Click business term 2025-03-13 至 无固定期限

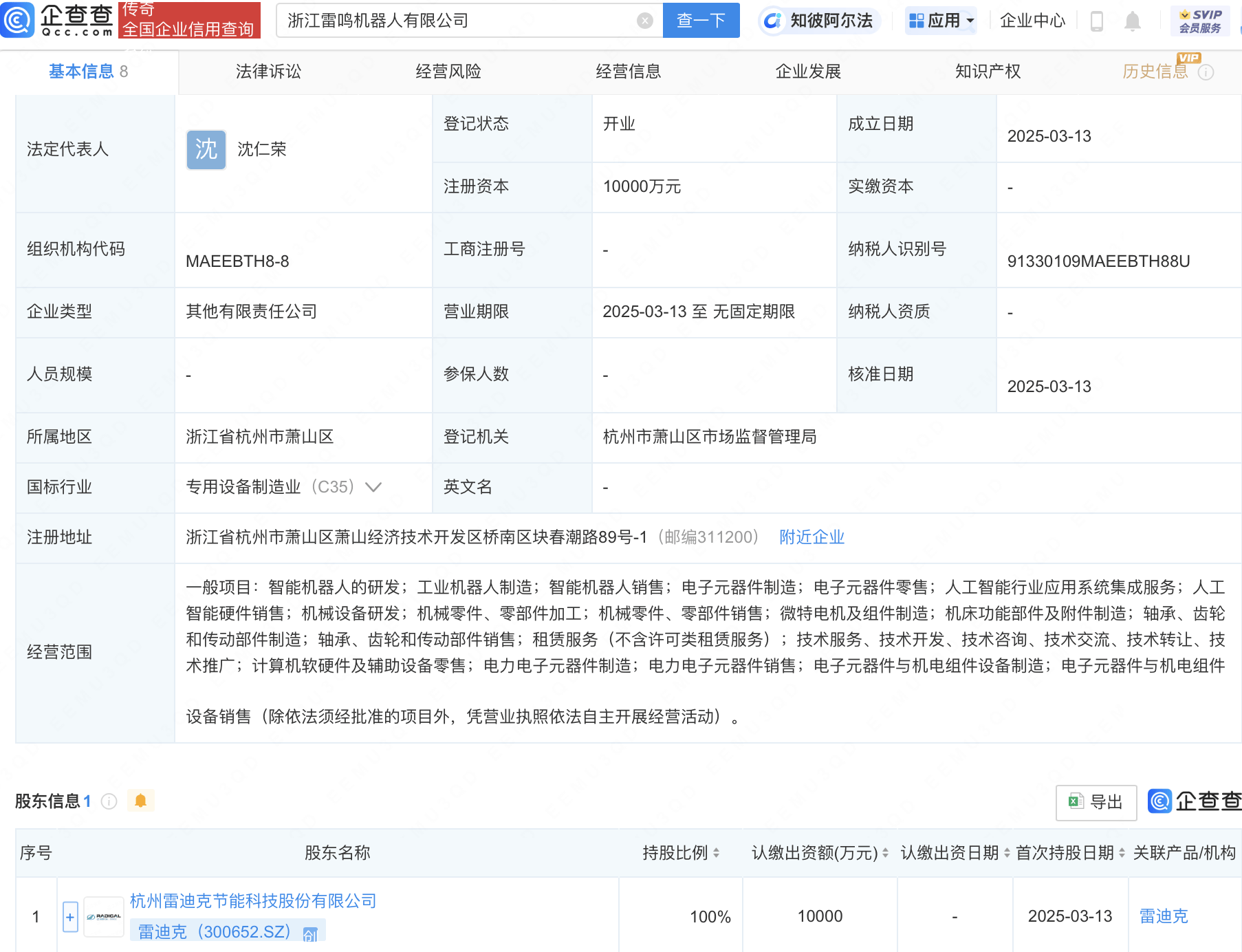tap(699, 312)
